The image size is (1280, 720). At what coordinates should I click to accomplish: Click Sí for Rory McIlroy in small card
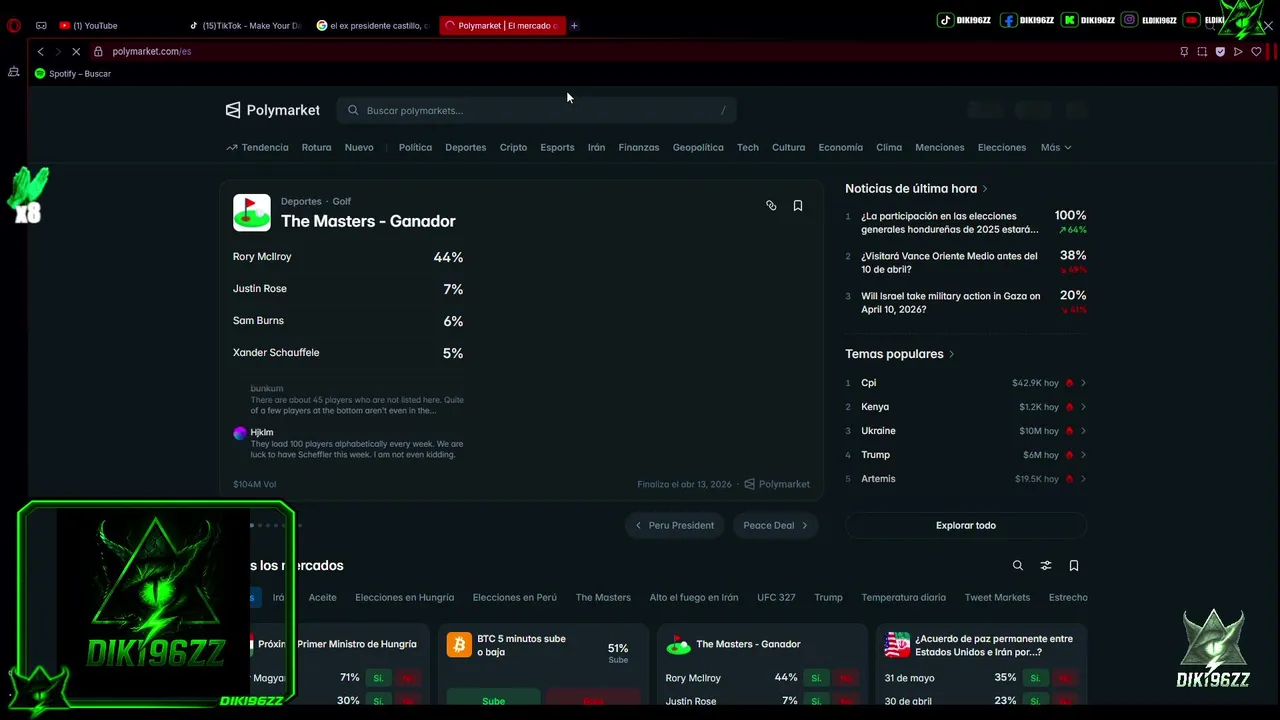pos(816,678)
